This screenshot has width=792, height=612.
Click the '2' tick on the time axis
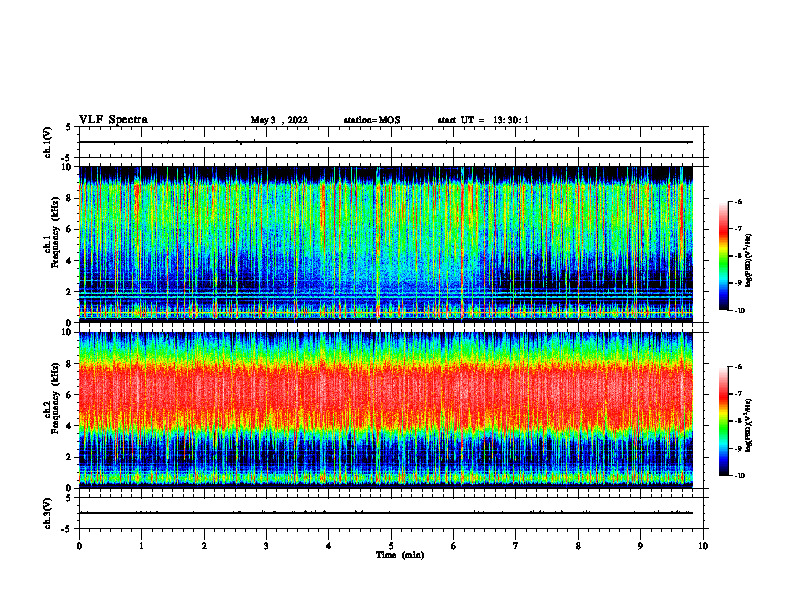204,546
